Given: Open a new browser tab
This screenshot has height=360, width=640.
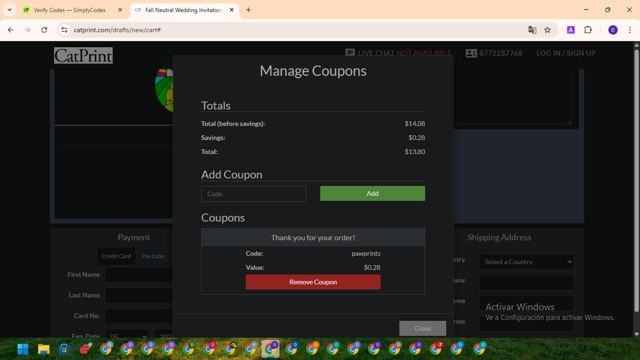Looking at the screenshot, I should click(x=248, y=10).
